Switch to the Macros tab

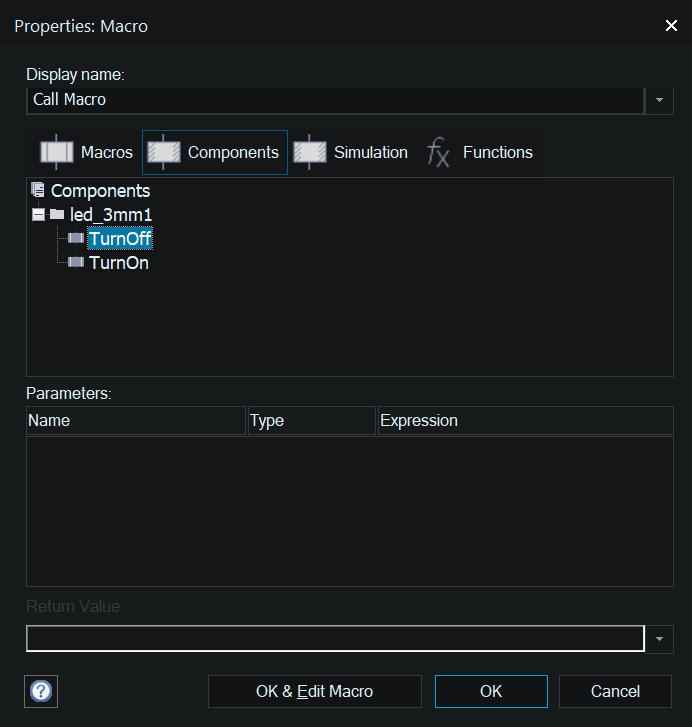coord(86,153)
